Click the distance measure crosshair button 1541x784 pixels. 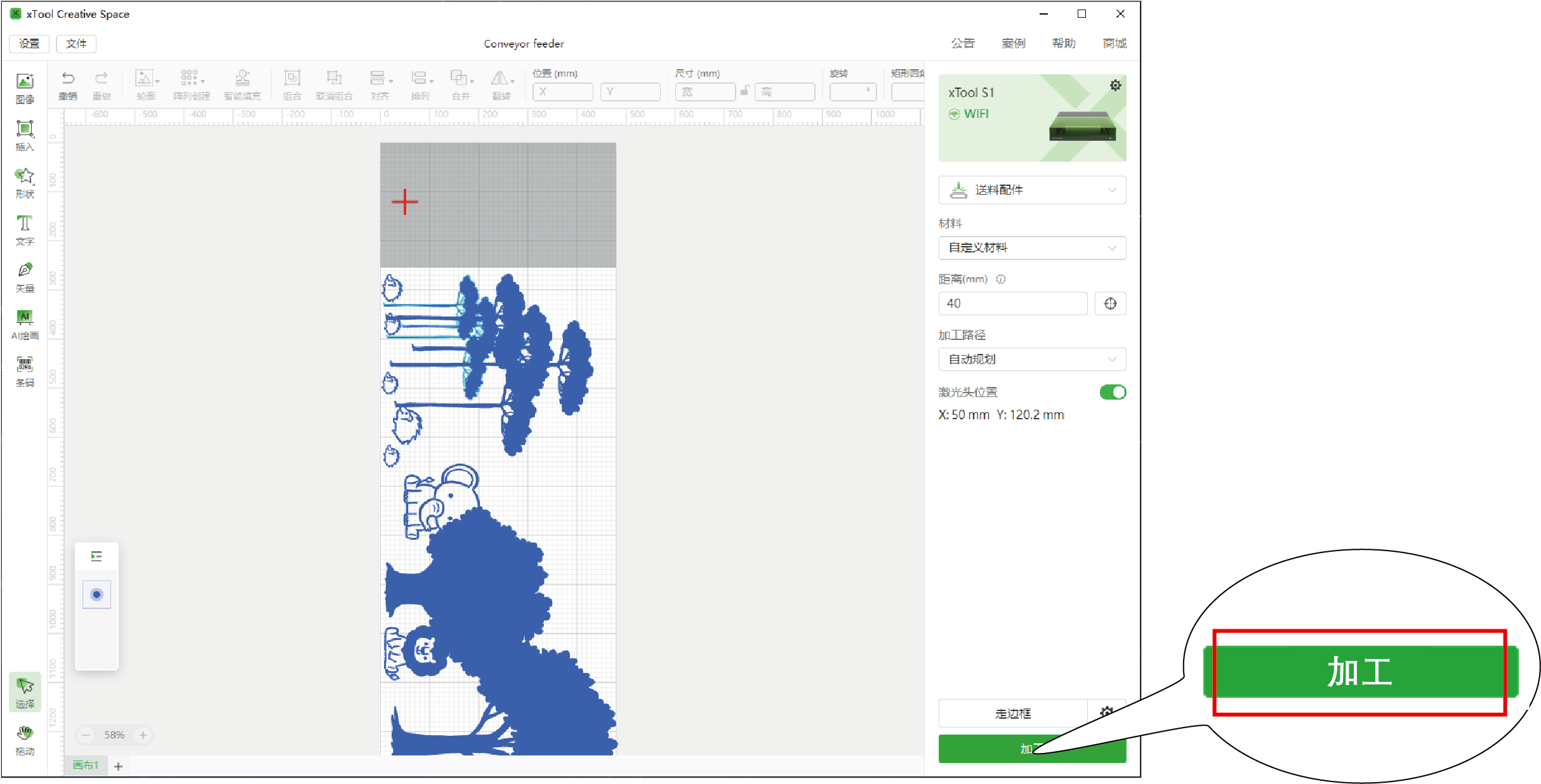(x=1110, y=303)
